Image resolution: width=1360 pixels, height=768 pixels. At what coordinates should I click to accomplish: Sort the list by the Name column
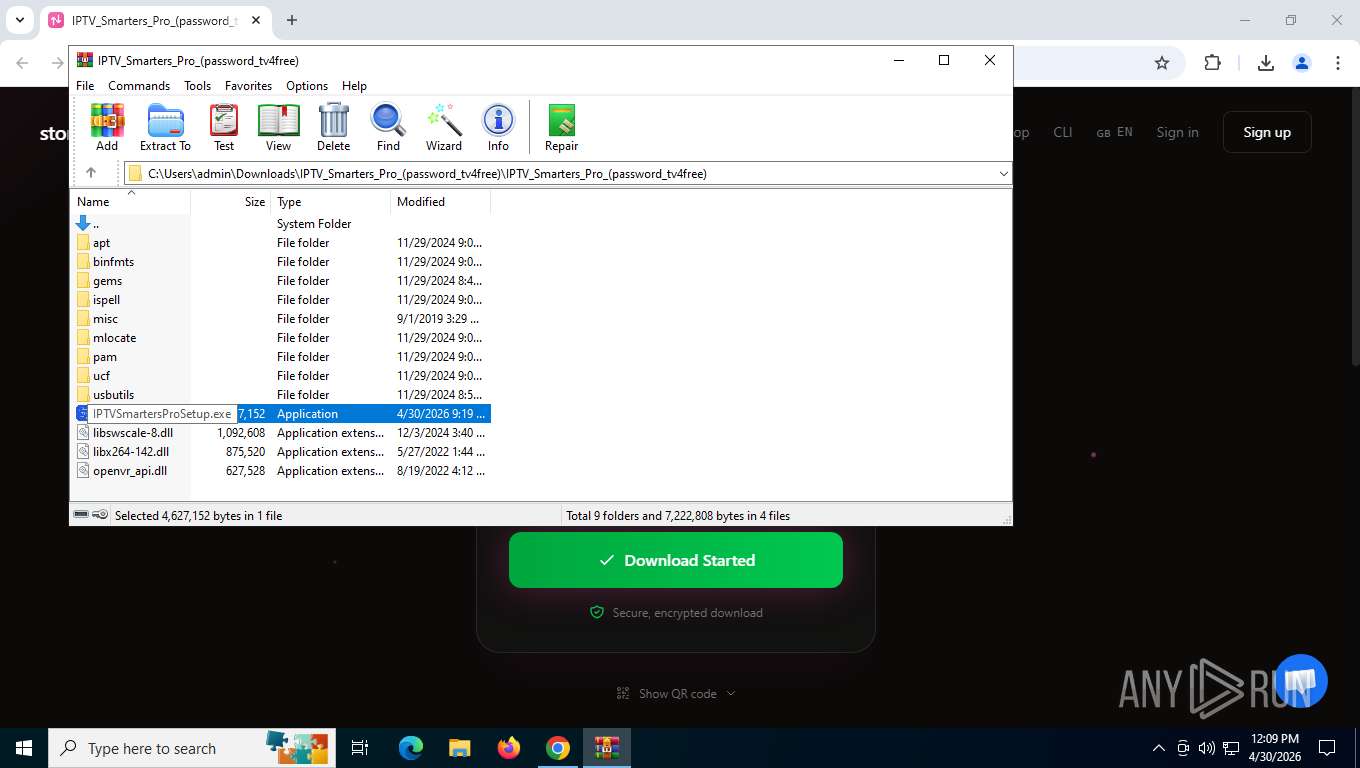tap(130, 202)
